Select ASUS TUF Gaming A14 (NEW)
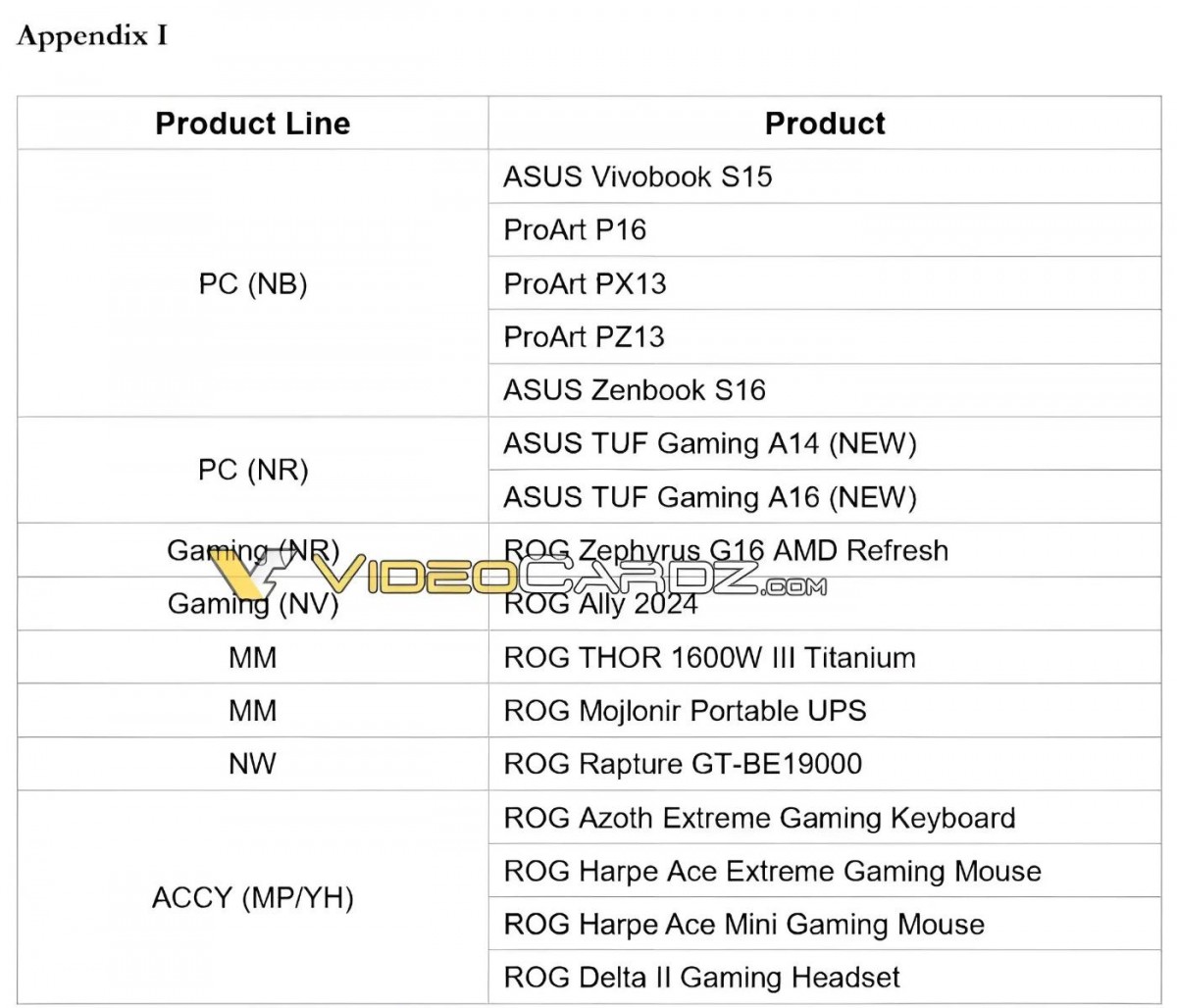The image size is (1177, 1008). (710, 443)
